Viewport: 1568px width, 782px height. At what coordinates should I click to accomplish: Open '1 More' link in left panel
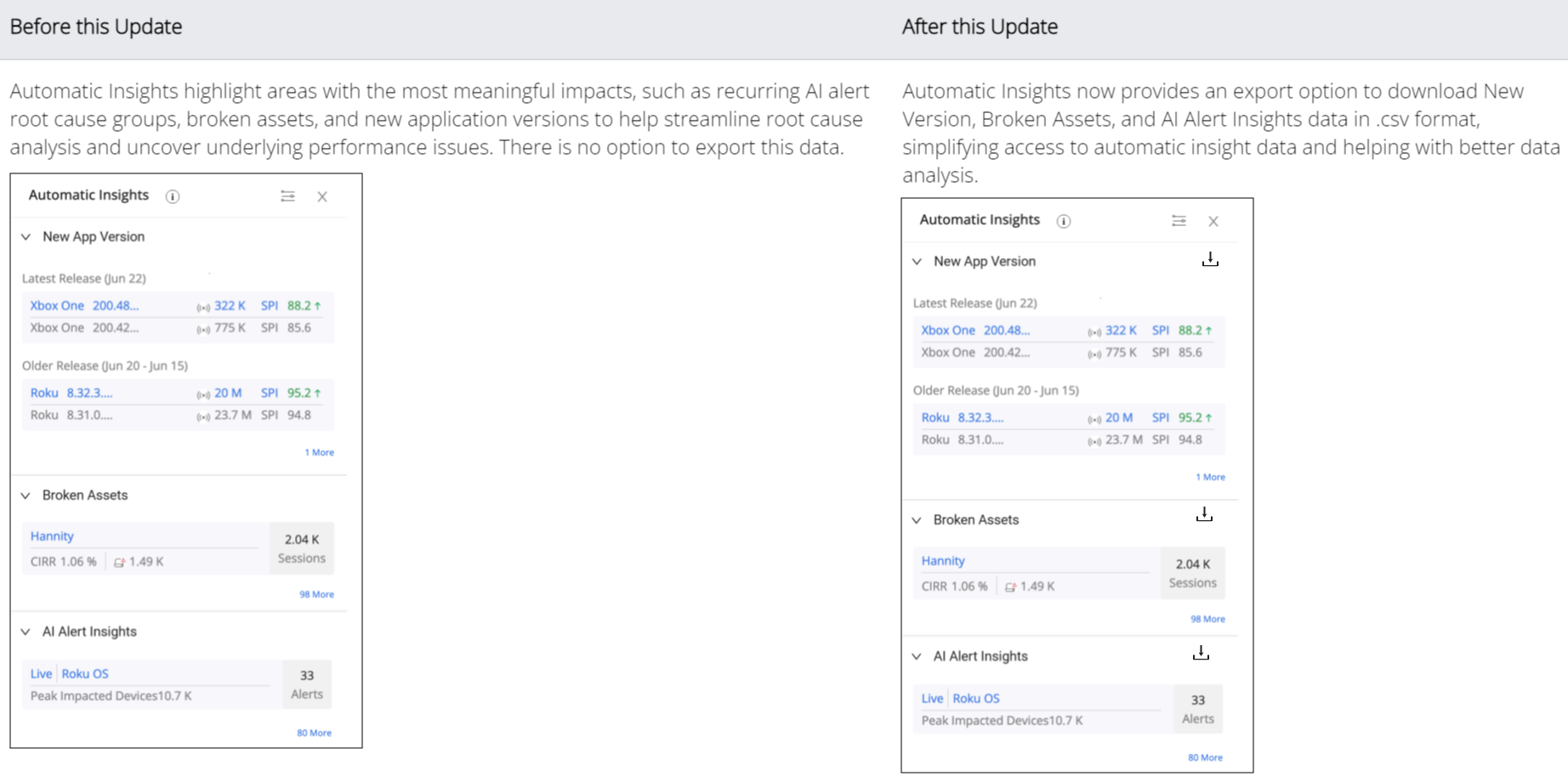pyautogui.click(x=319, y=452)
